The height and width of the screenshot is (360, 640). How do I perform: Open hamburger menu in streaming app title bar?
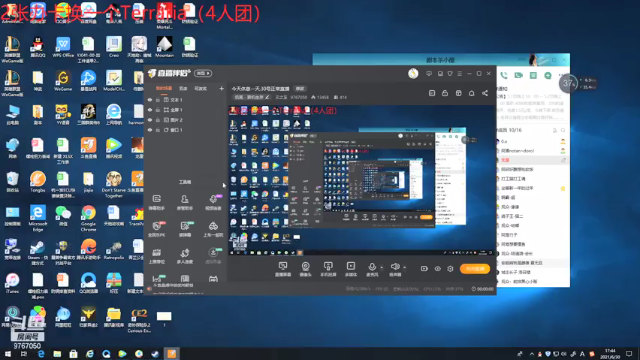[460, 73]
